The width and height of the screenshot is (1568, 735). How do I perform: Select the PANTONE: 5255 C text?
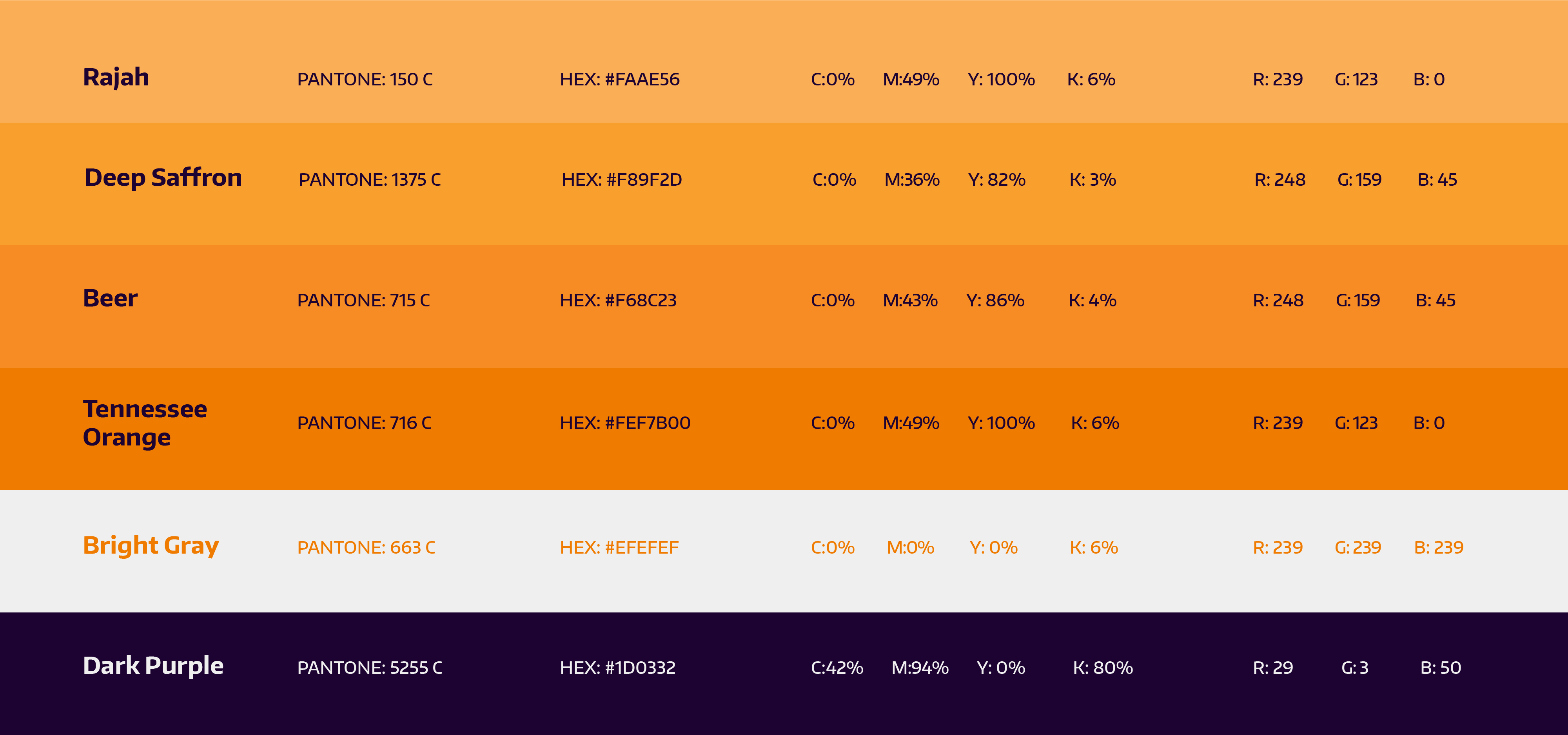tap(370, 668)
